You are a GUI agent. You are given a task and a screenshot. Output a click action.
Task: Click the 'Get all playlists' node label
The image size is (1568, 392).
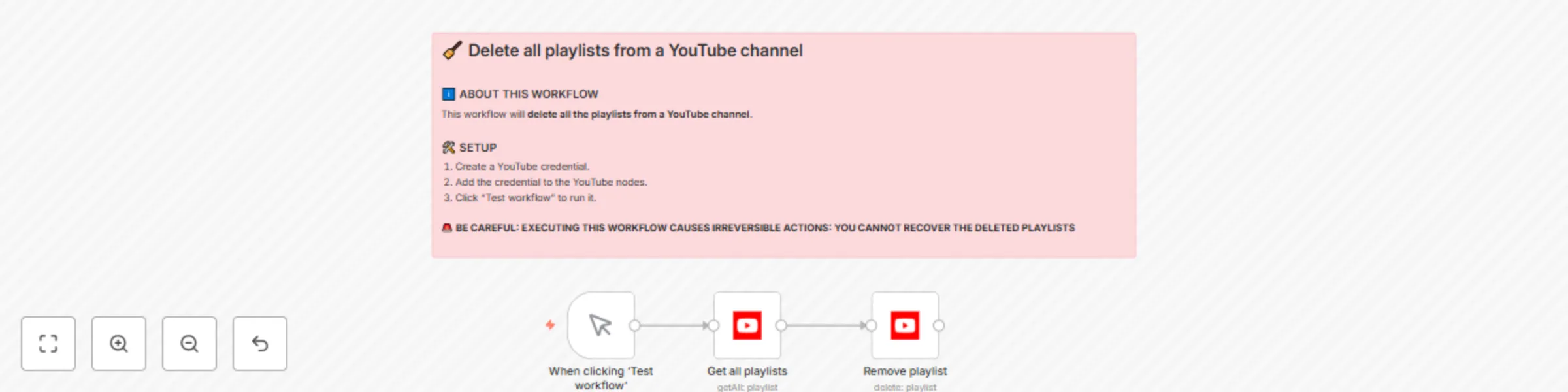[x=747, y=371]
